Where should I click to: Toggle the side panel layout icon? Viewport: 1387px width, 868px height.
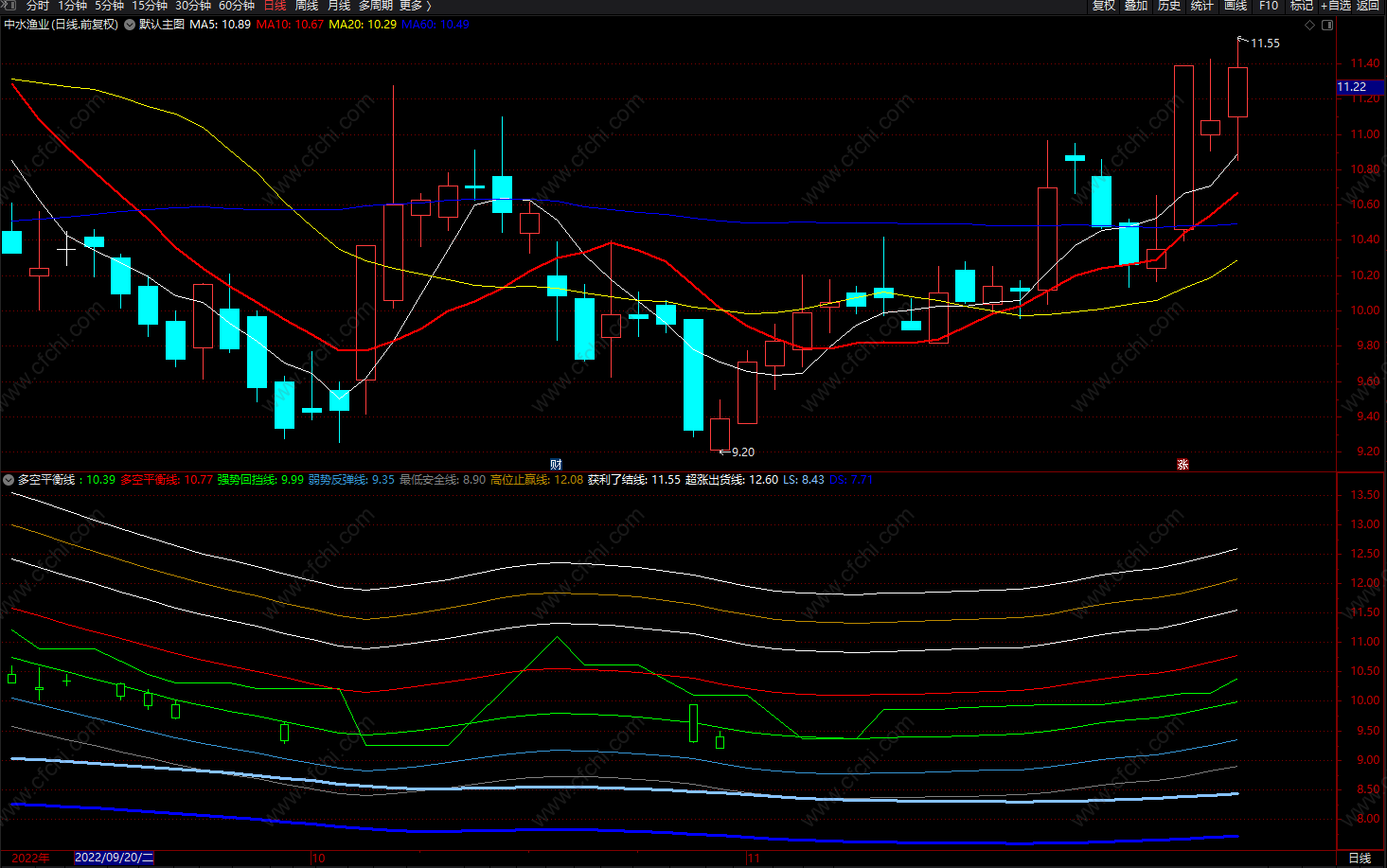[x=1327, y=25]
